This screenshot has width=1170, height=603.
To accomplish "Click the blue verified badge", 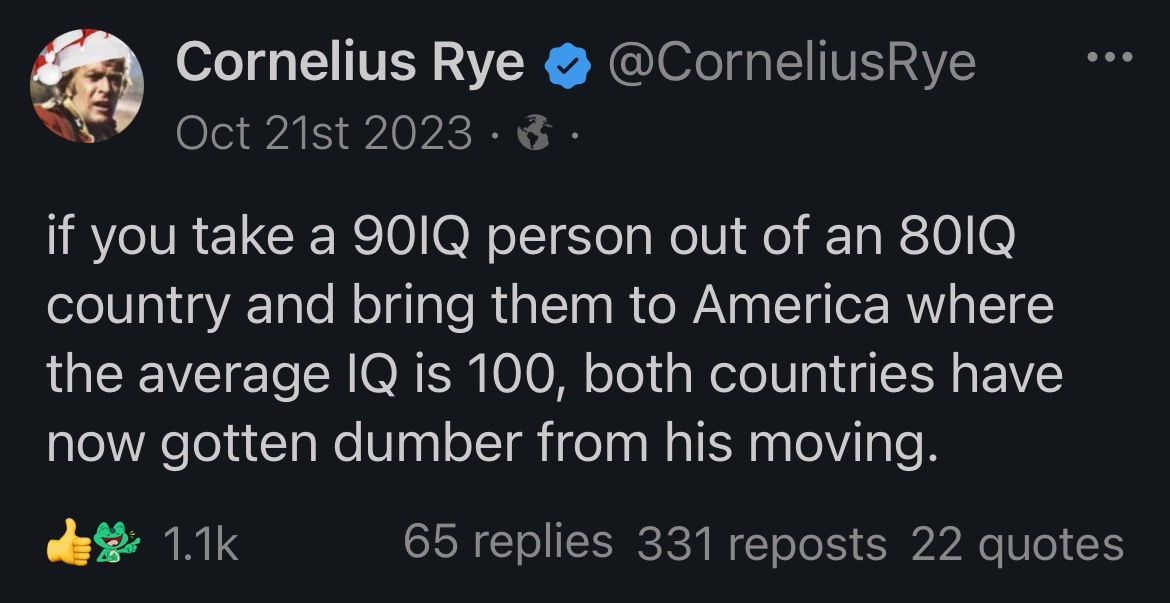I will point(566,66).
